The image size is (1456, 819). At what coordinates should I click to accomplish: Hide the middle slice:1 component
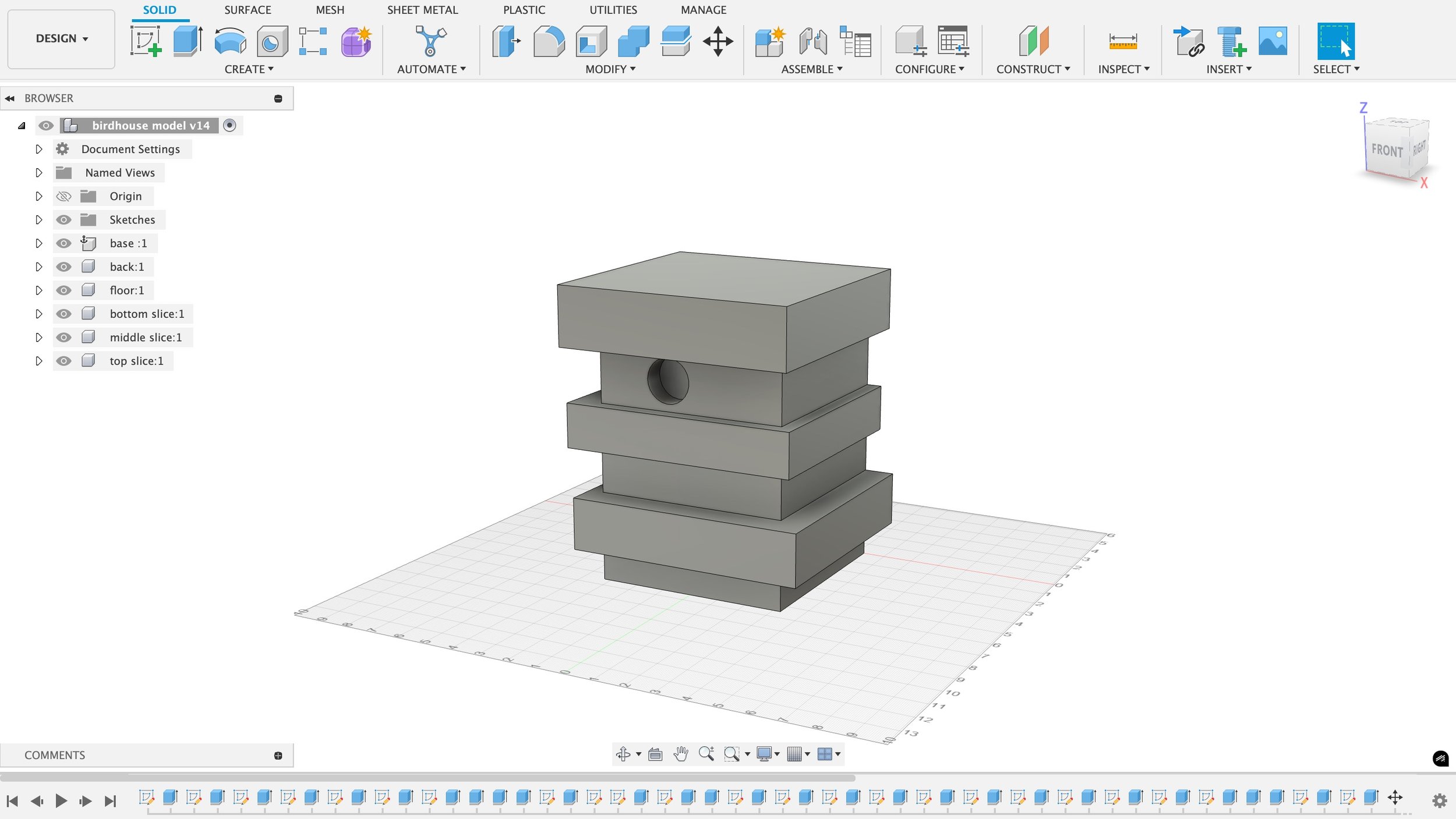coord(63,337)
